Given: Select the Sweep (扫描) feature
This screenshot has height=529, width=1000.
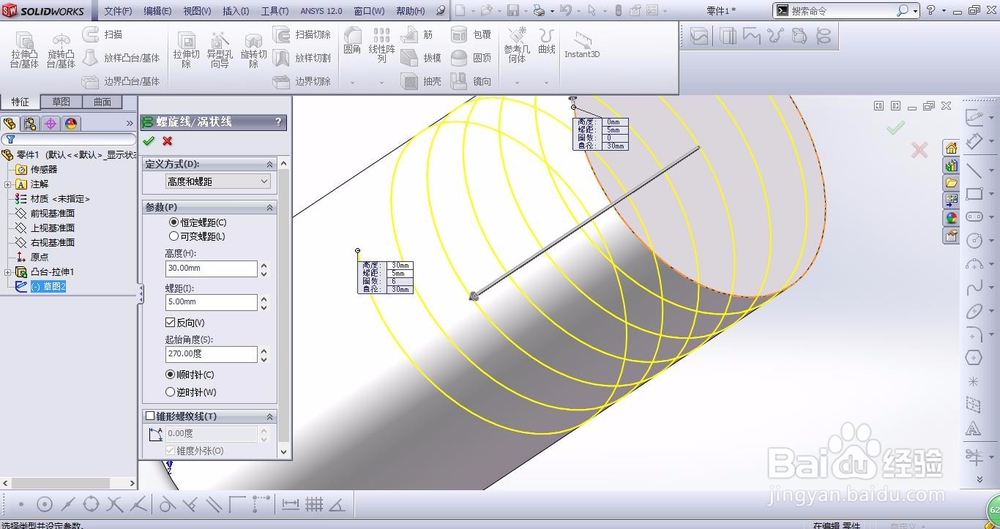Looking at the screenshot, I should pos(103,34).
